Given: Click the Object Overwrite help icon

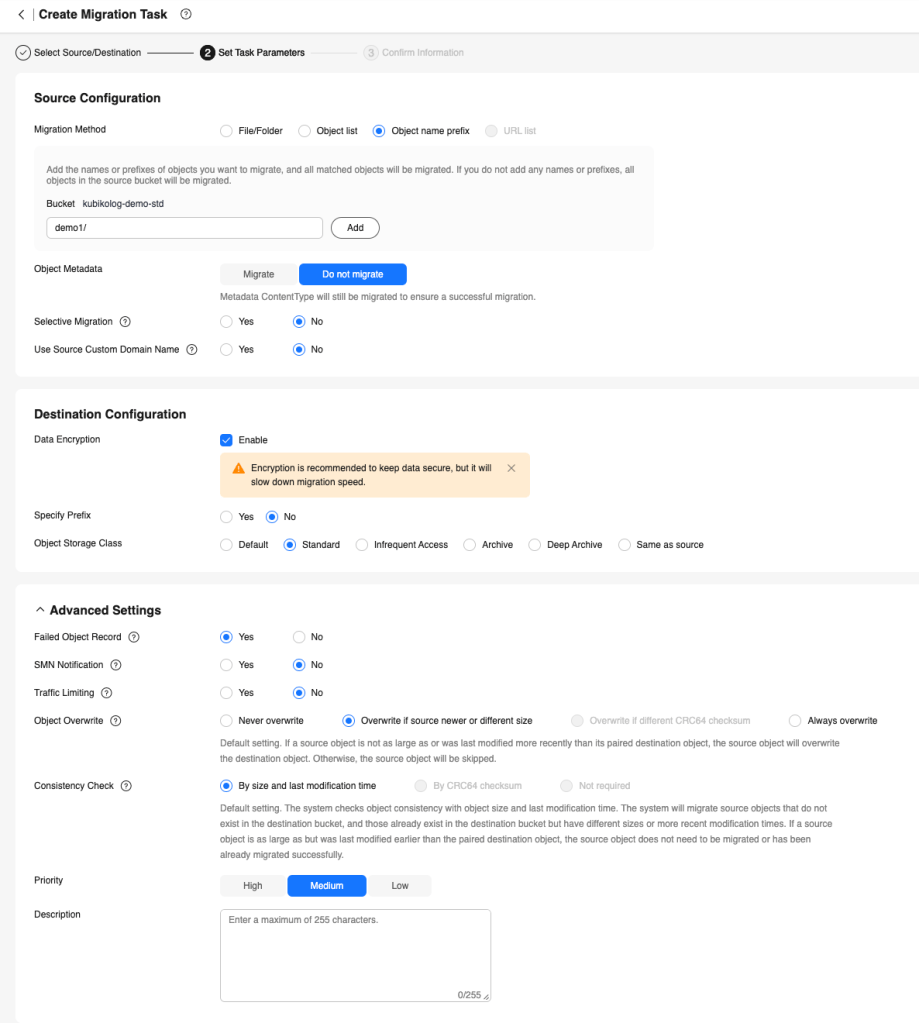Looking at the screenshot, I should point(116,721).
